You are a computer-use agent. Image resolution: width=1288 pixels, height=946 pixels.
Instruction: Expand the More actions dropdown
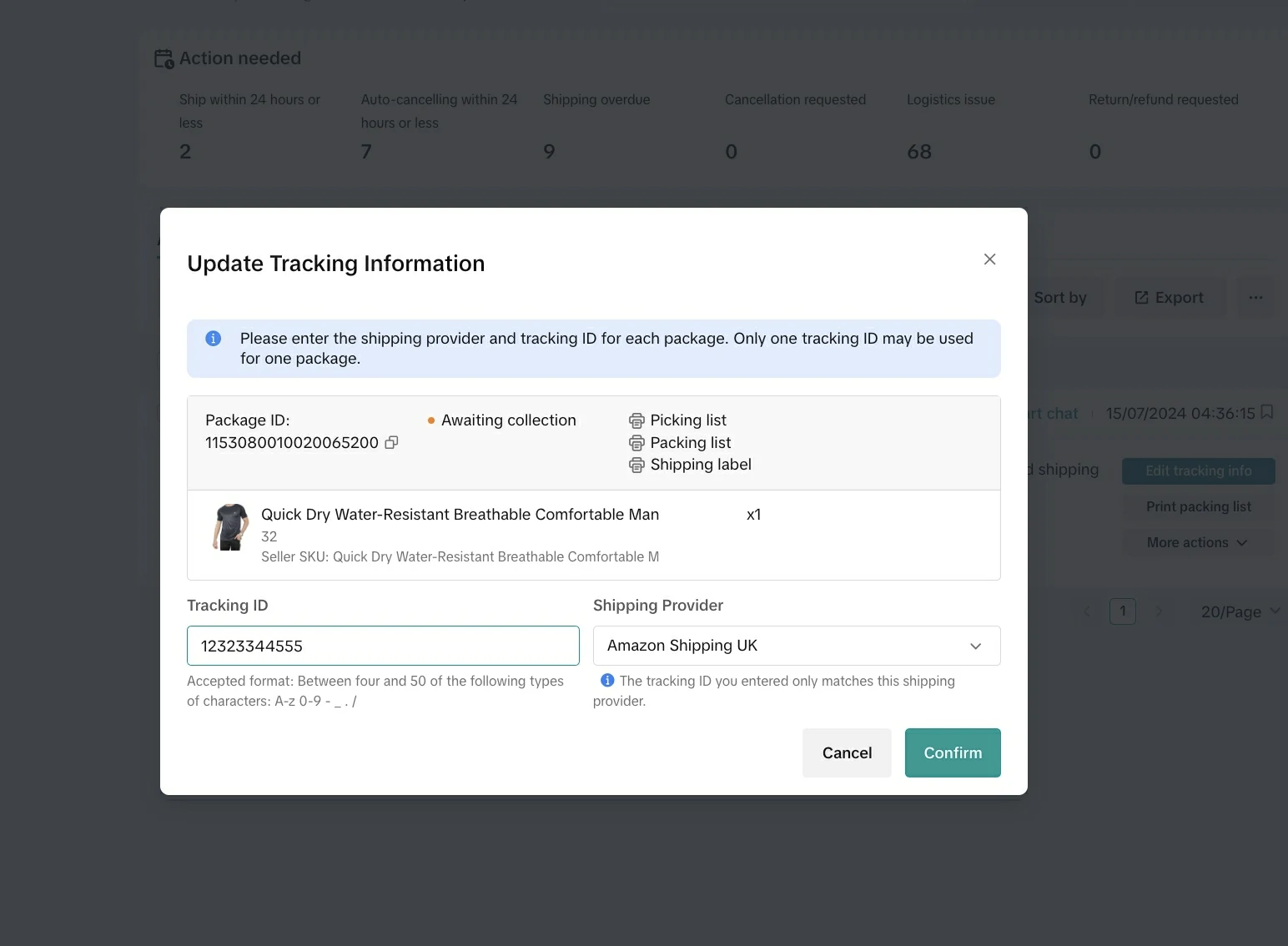pos(1197,542)
